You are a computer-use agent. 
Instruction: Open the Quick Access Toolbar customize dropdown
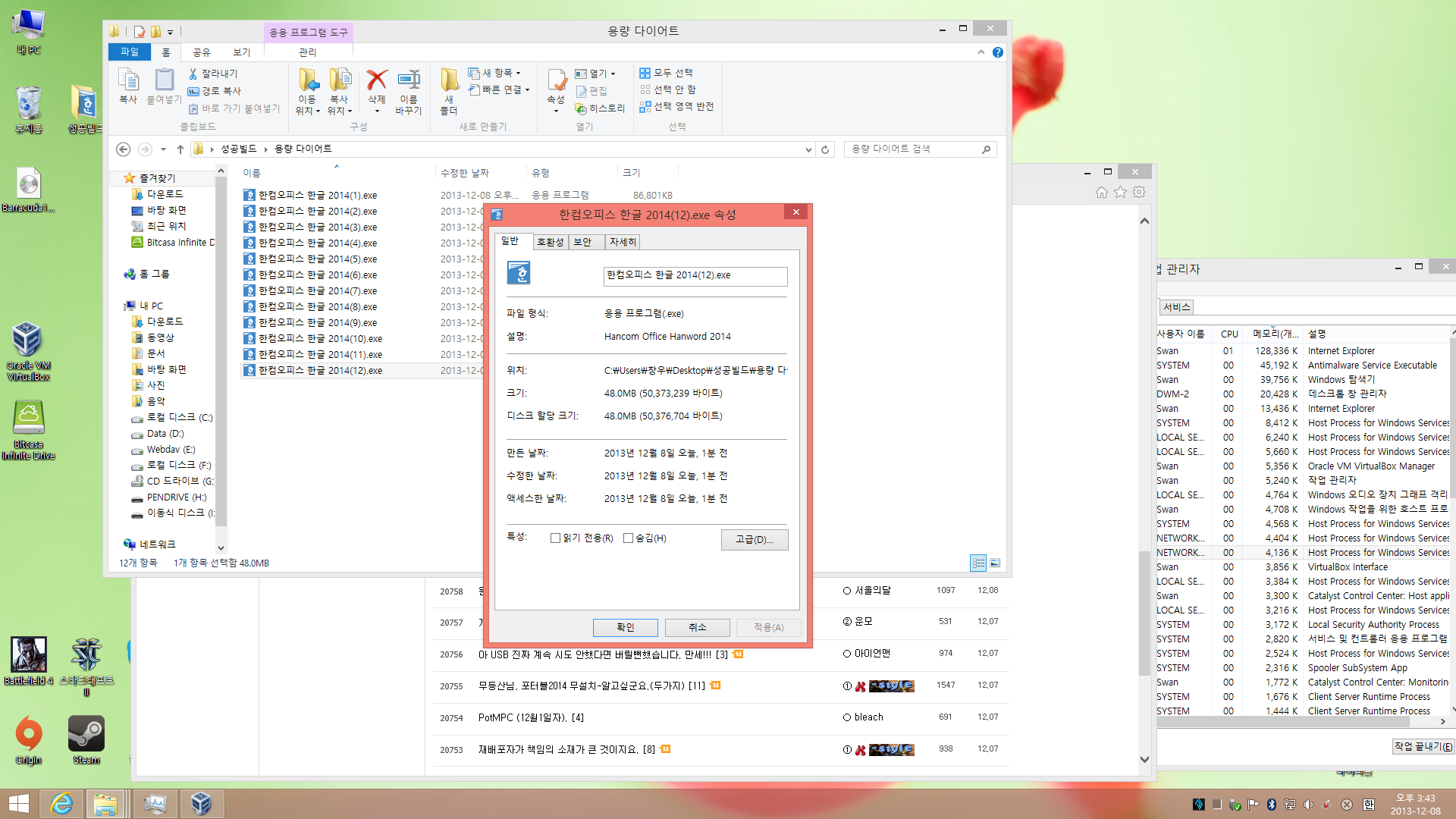[170, 32]
